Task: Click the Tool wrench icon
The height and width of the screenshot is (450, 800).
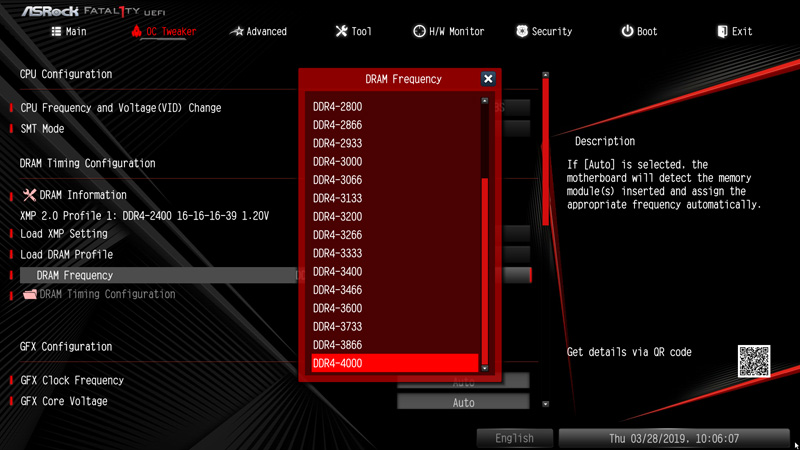Action: click(341, 32)
